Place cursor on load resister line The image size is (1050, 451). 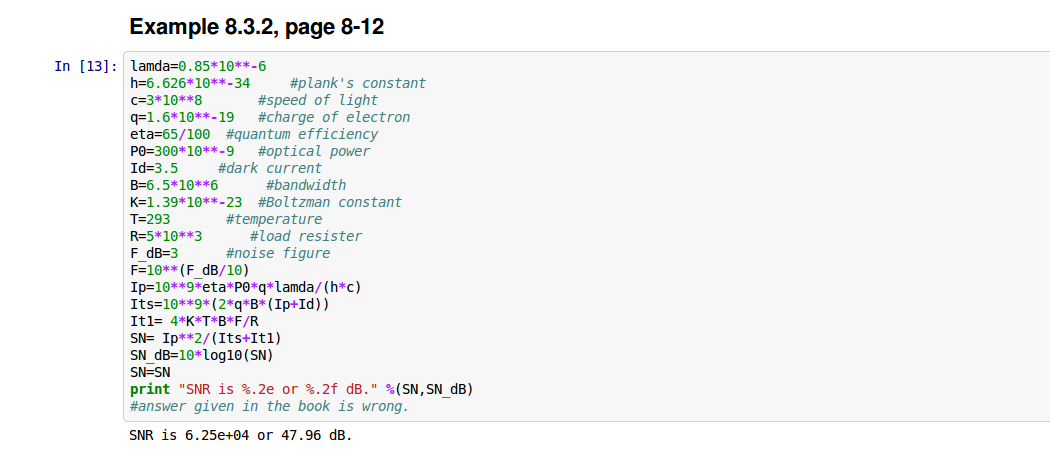coord(246,237)
